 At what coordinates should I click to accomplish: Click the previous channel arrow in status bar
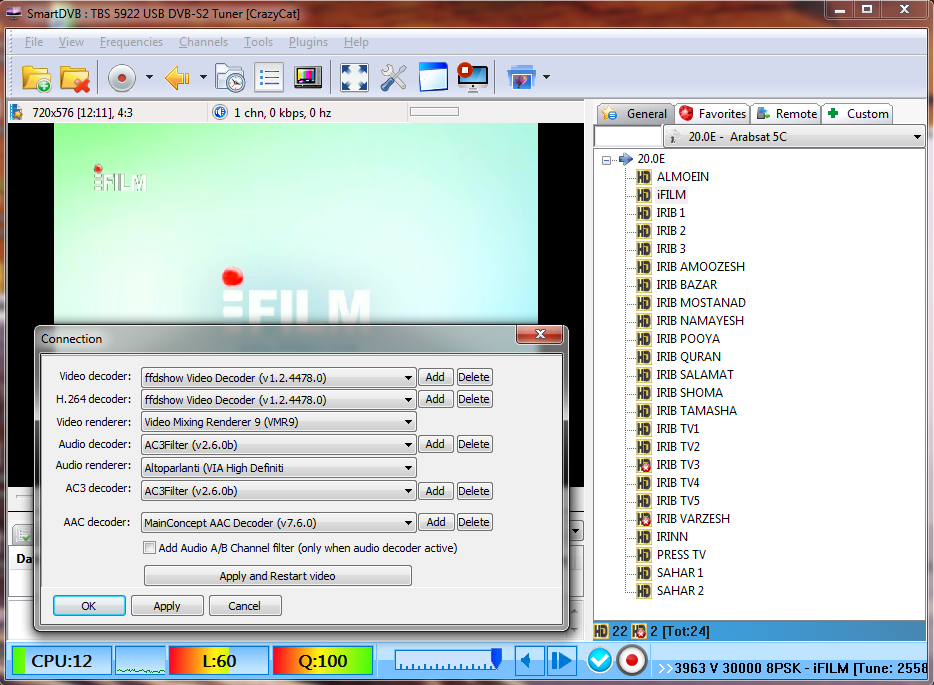click(530, 661)
